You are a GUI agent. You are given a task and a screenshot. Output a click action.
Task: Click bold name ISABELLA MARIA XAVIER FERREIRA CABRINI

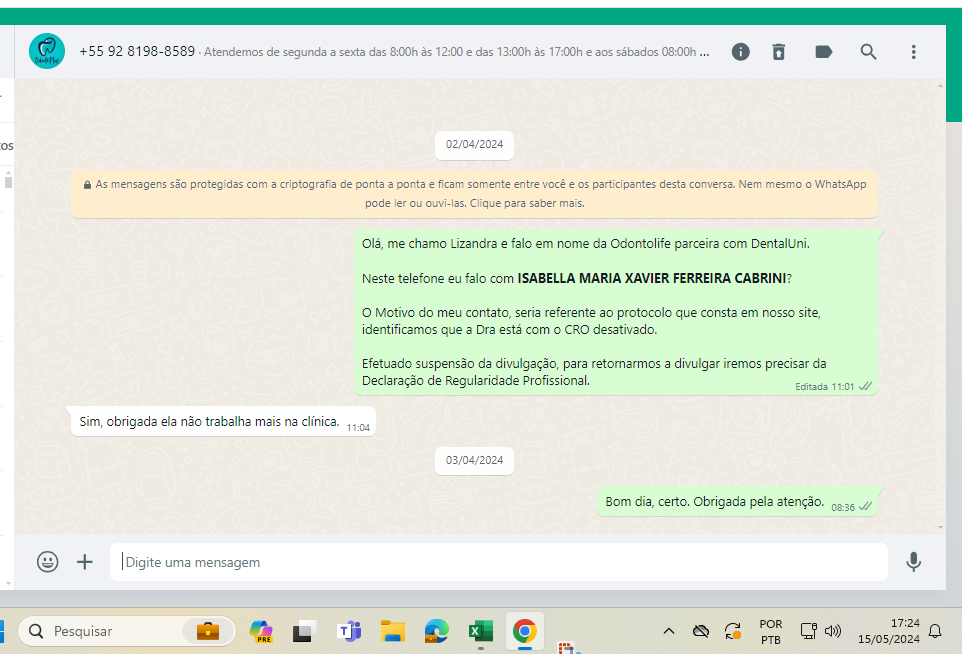coord(652,279)
